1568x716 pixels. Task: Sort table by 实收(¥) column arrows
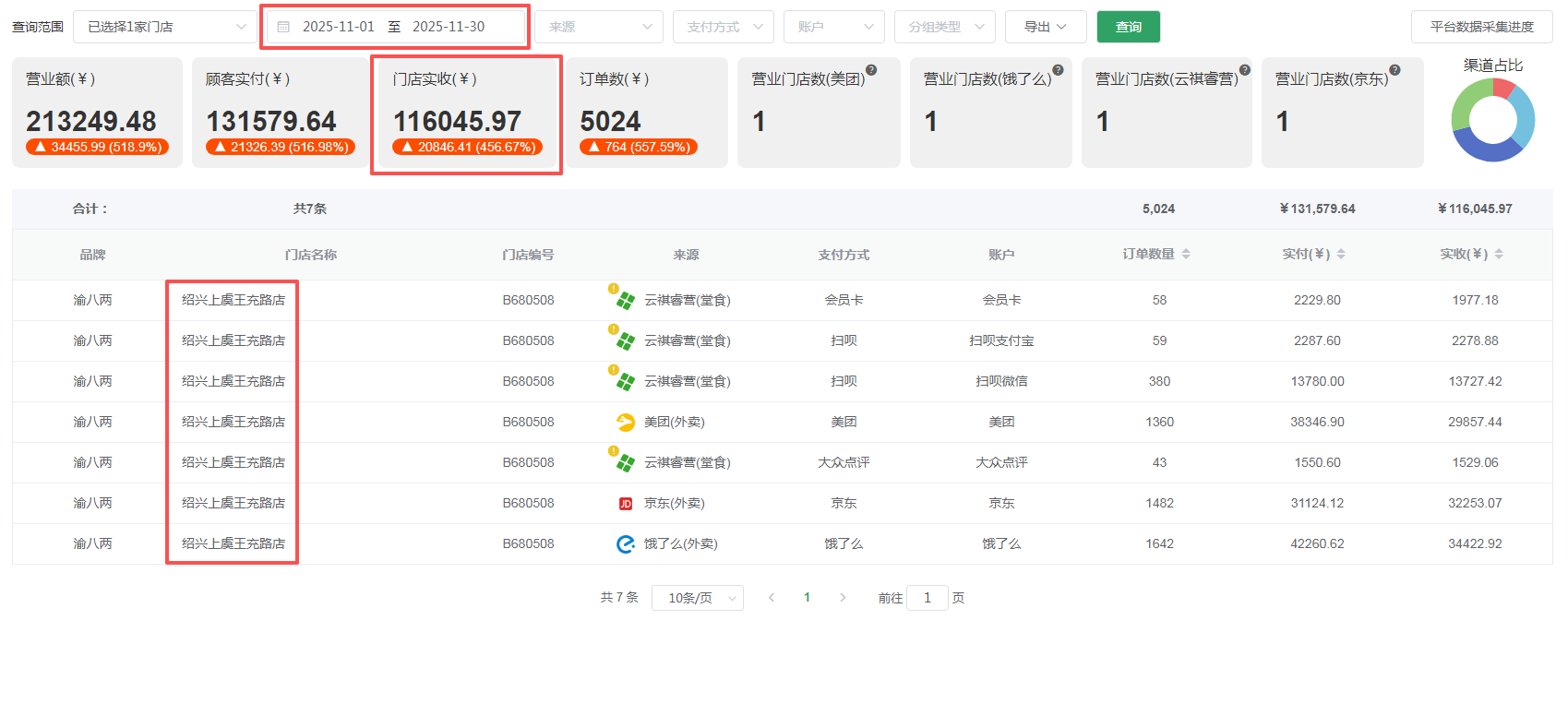(x=1499, y=255)
